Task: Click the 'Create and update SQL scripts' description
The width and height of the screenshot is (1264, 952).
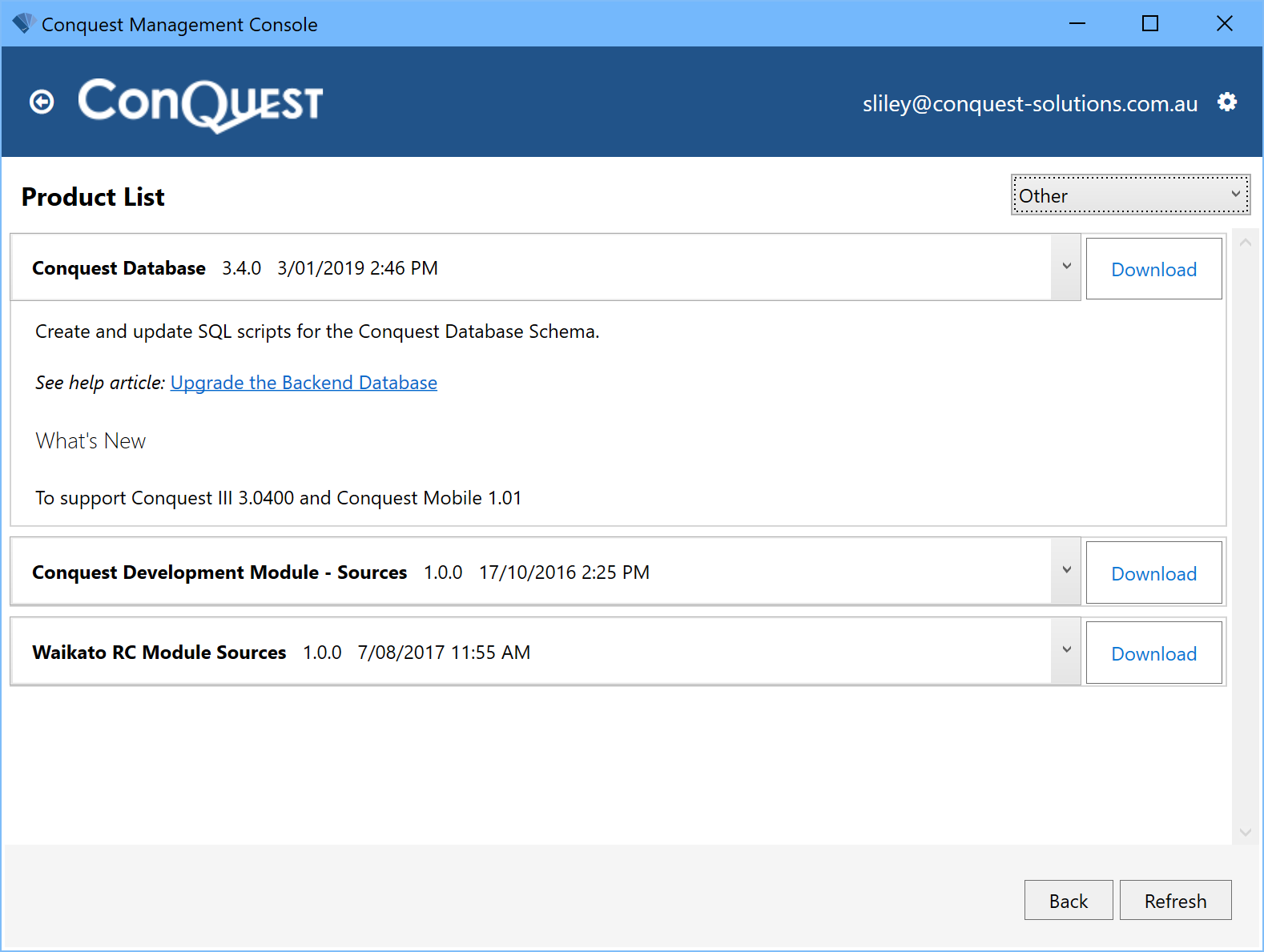Action: 317,331
